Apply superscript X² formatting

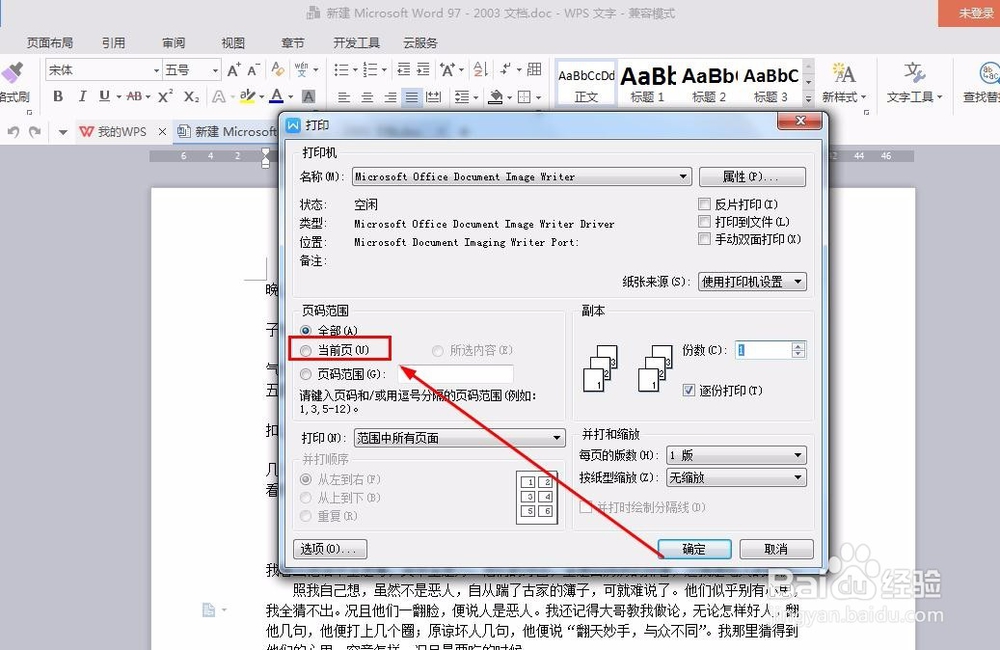165,96
